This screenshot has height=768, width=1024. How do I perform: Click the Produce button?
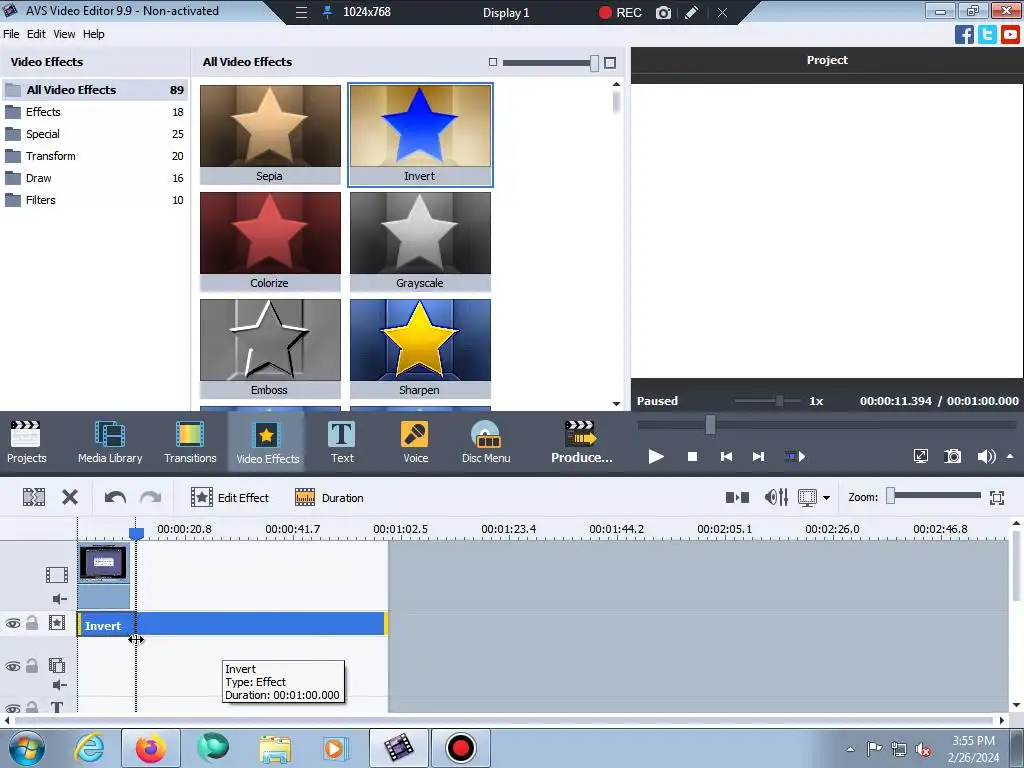[581, 442]
